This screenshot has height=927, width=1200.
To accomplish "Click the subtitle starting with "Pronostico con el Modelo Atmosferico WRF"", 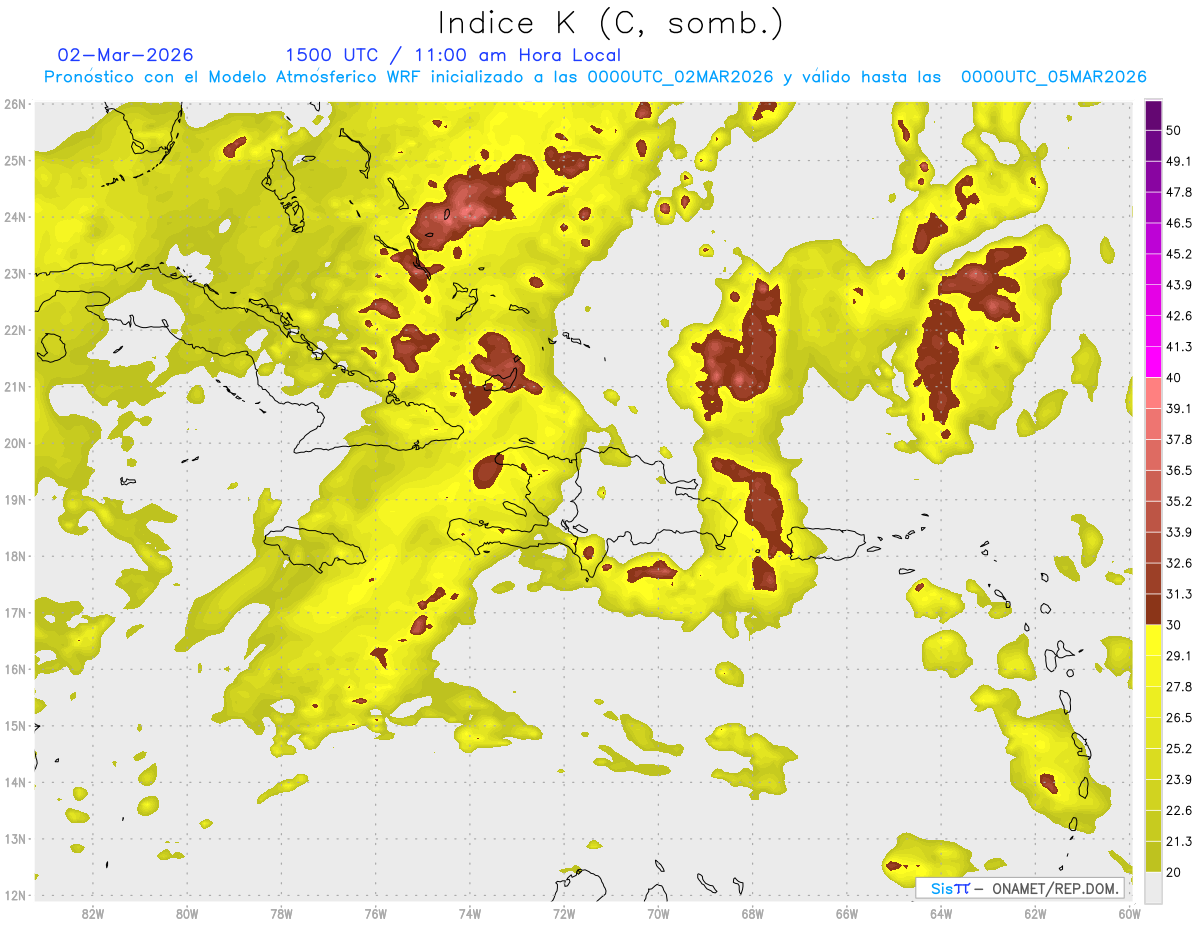I will pyautogui.click(x=595, y=77).
